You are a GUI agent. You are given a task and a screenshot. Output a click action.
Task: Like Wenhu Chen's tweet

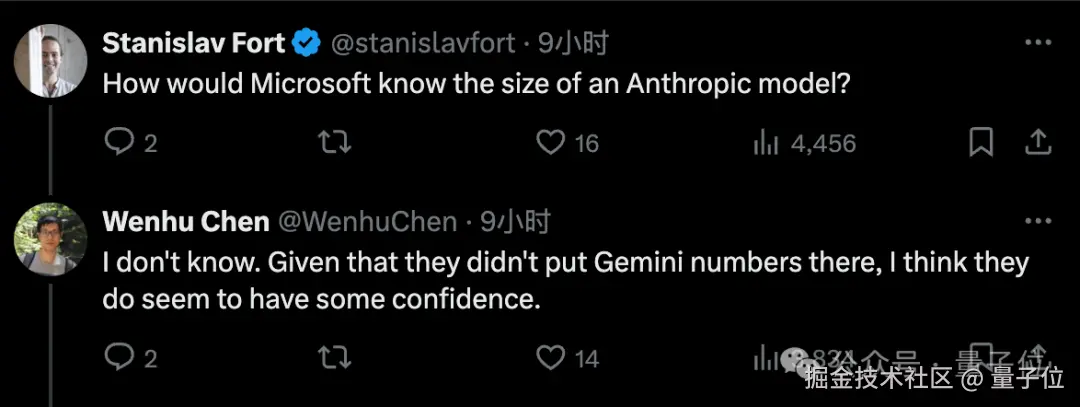pyautogui.click(x=551, y=357)
